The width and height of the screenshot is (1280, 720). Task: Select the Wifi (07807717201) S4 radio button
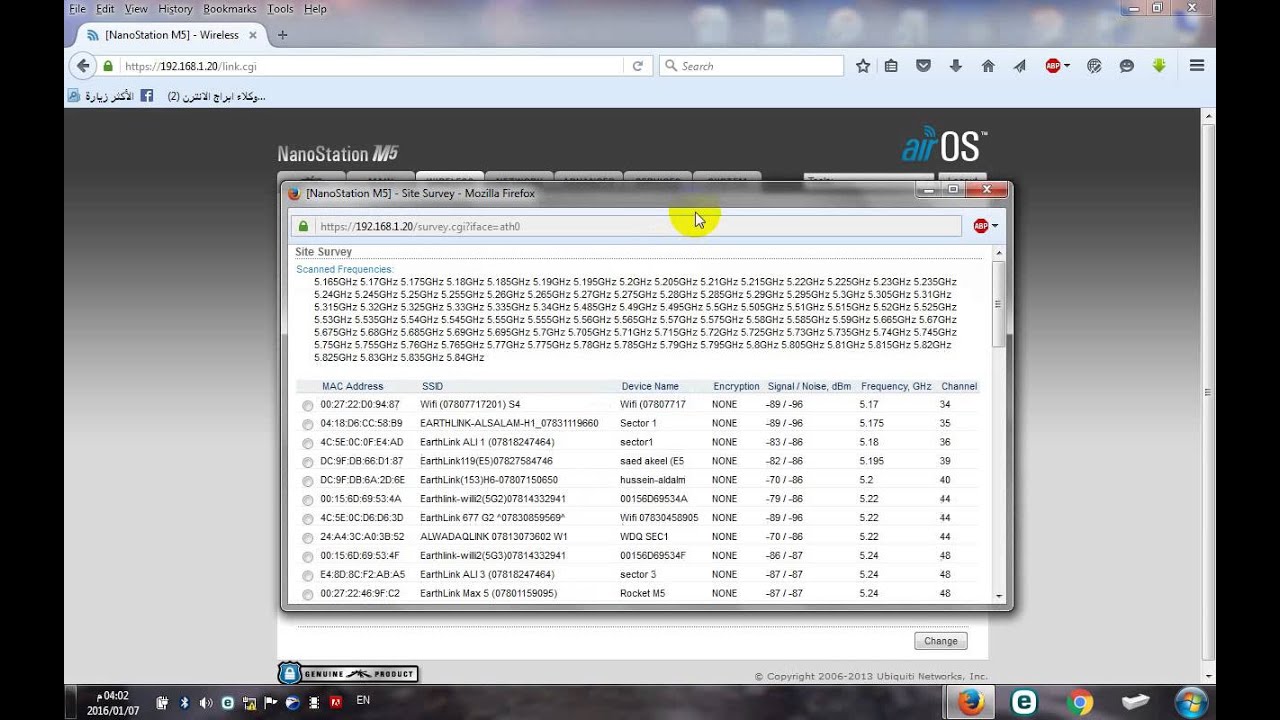308,405
